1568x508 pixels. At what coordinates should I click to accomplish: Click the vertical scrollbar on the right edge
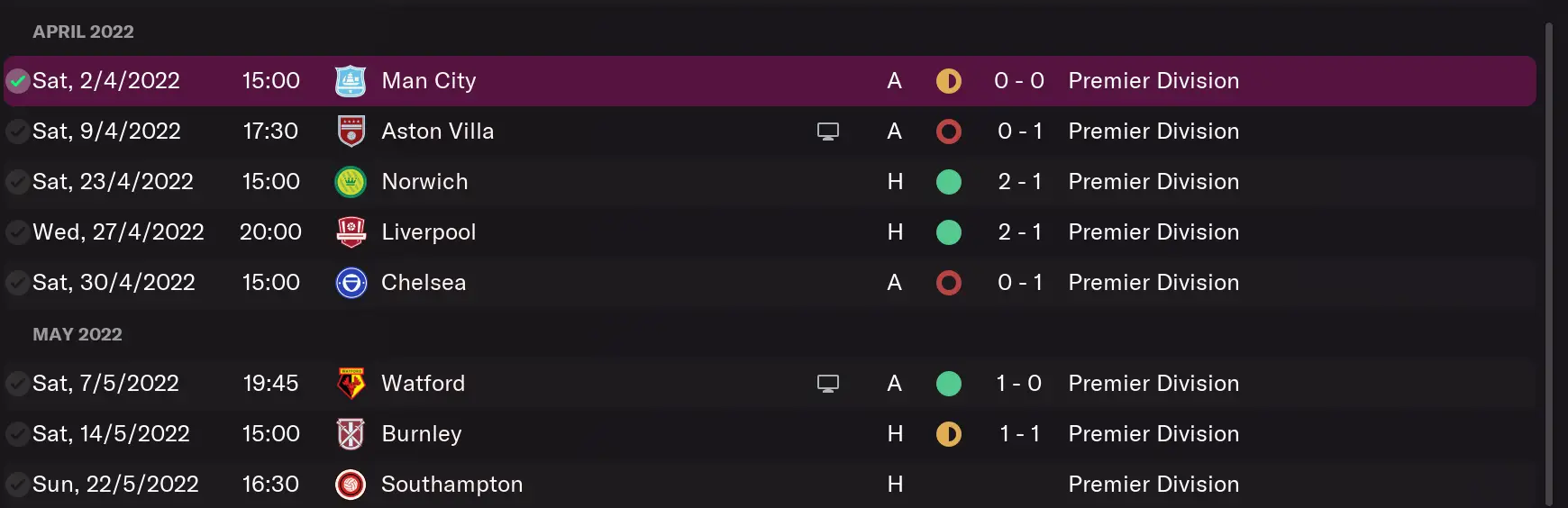(x=1548, y=261)
